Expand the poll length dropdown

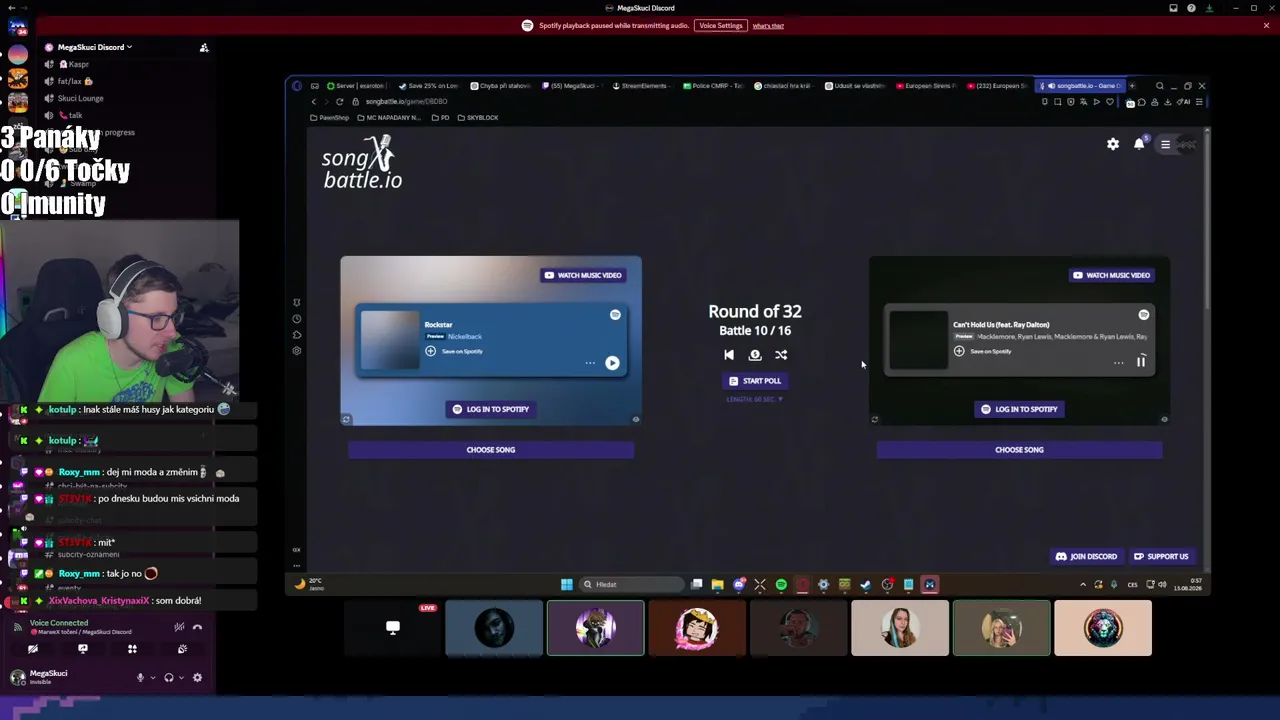pyautogui.click(x=755, y=399)
